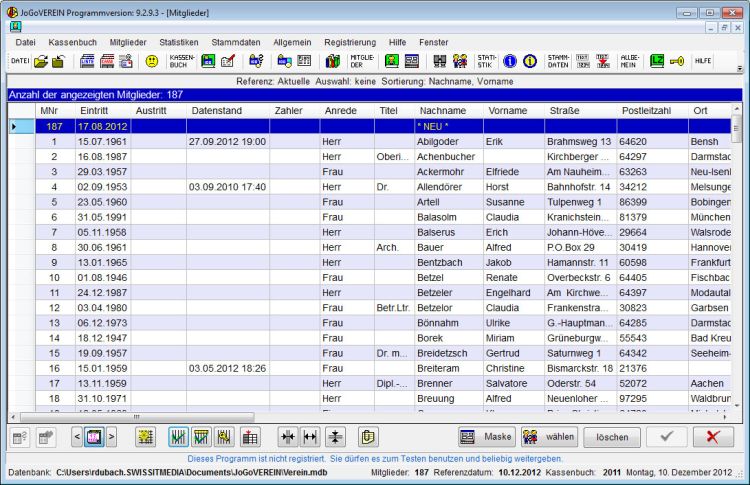Image resolution: width=750 pixels, height=485 pixels.
Task: Click the binoculars search icon
Action: point(440,61)
